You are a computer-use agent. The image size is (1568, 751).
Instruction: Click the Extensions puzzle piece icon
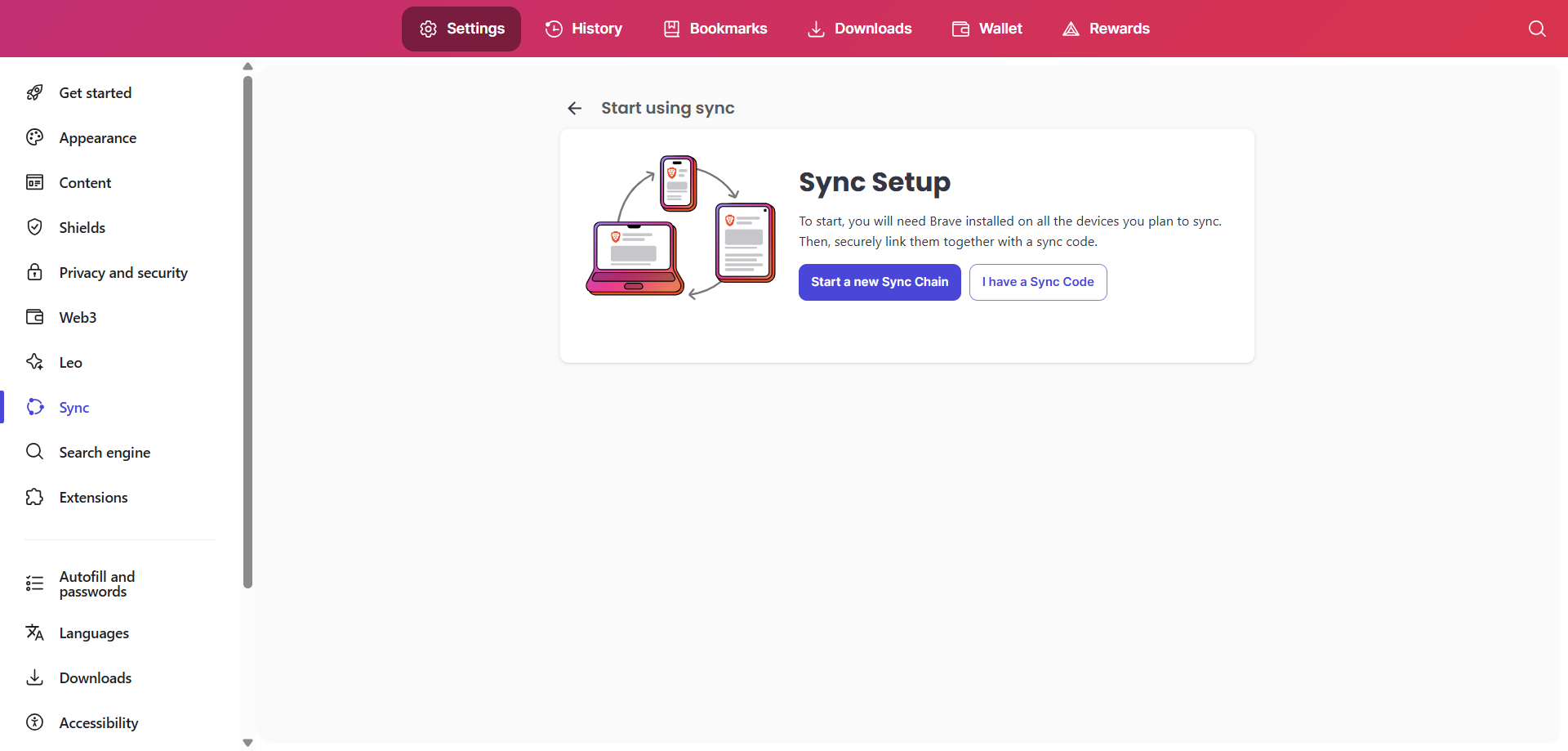tap(34, 497)
